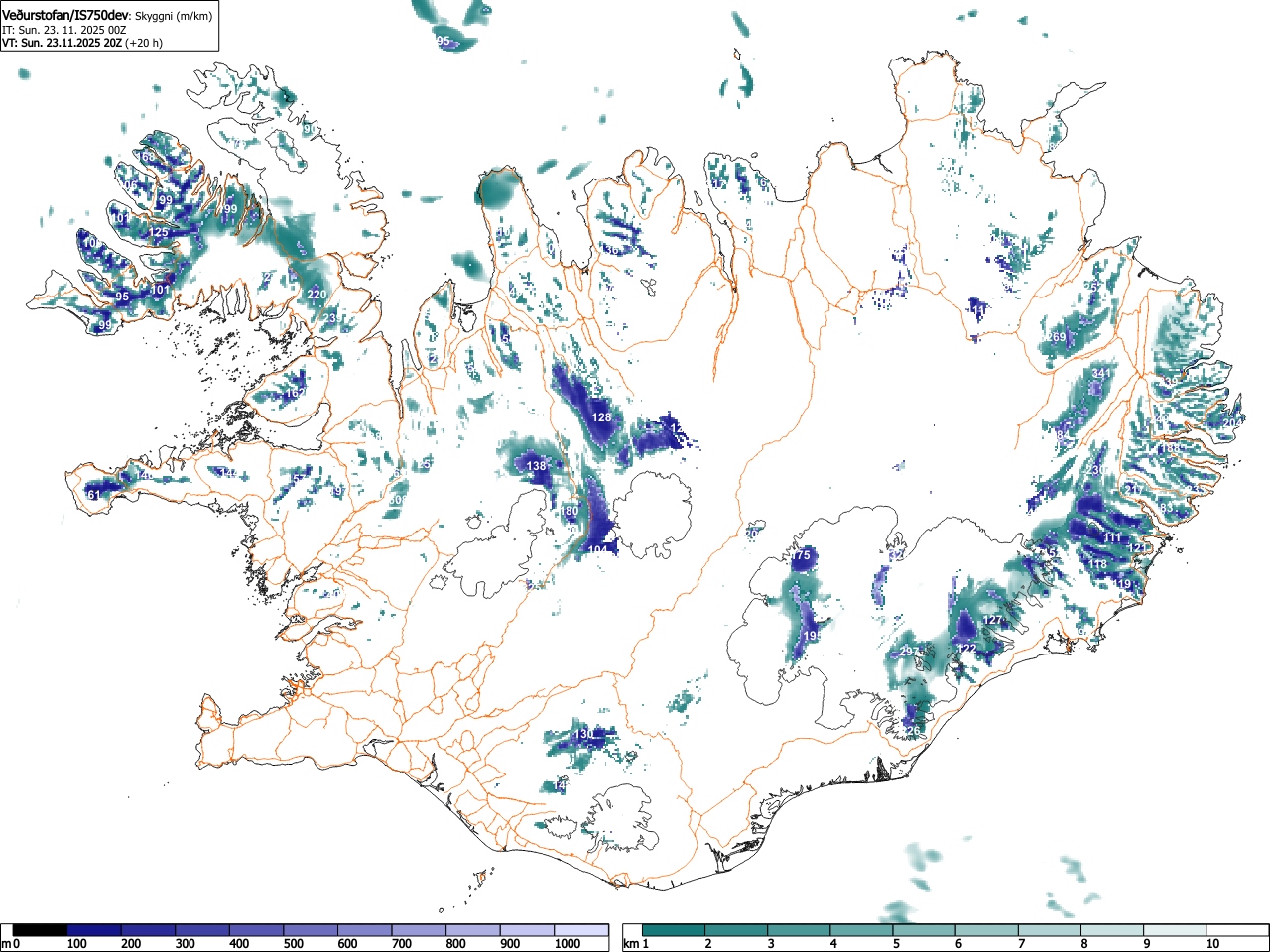Click the '(+20 h)' forecast offset text
The image size is (1270, 952).
pyautogui.click(x=144, y=44)
